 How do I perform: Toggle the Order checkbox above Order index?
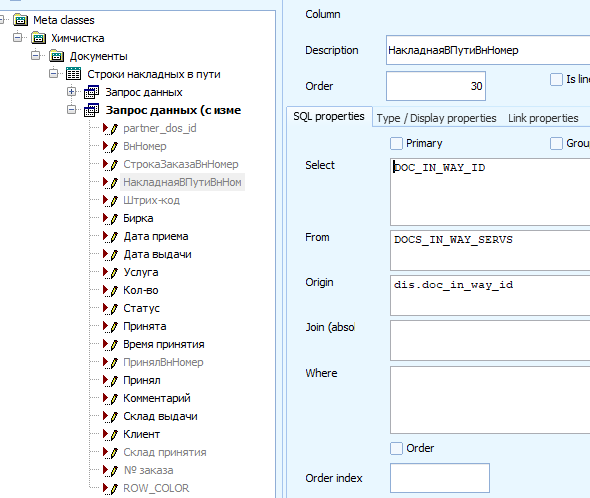(x=396, y=448)
